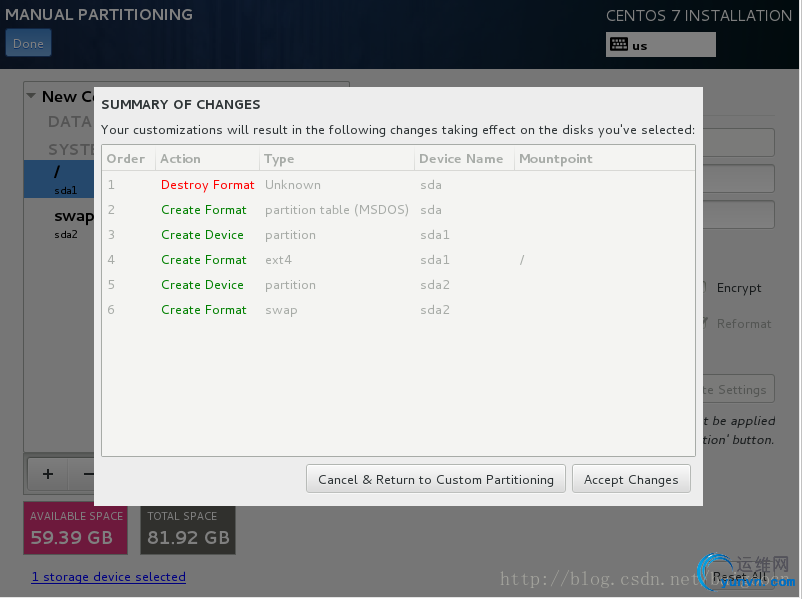802x599 pixels.
Task: Click the Order column header
Action: coord(126,159)
